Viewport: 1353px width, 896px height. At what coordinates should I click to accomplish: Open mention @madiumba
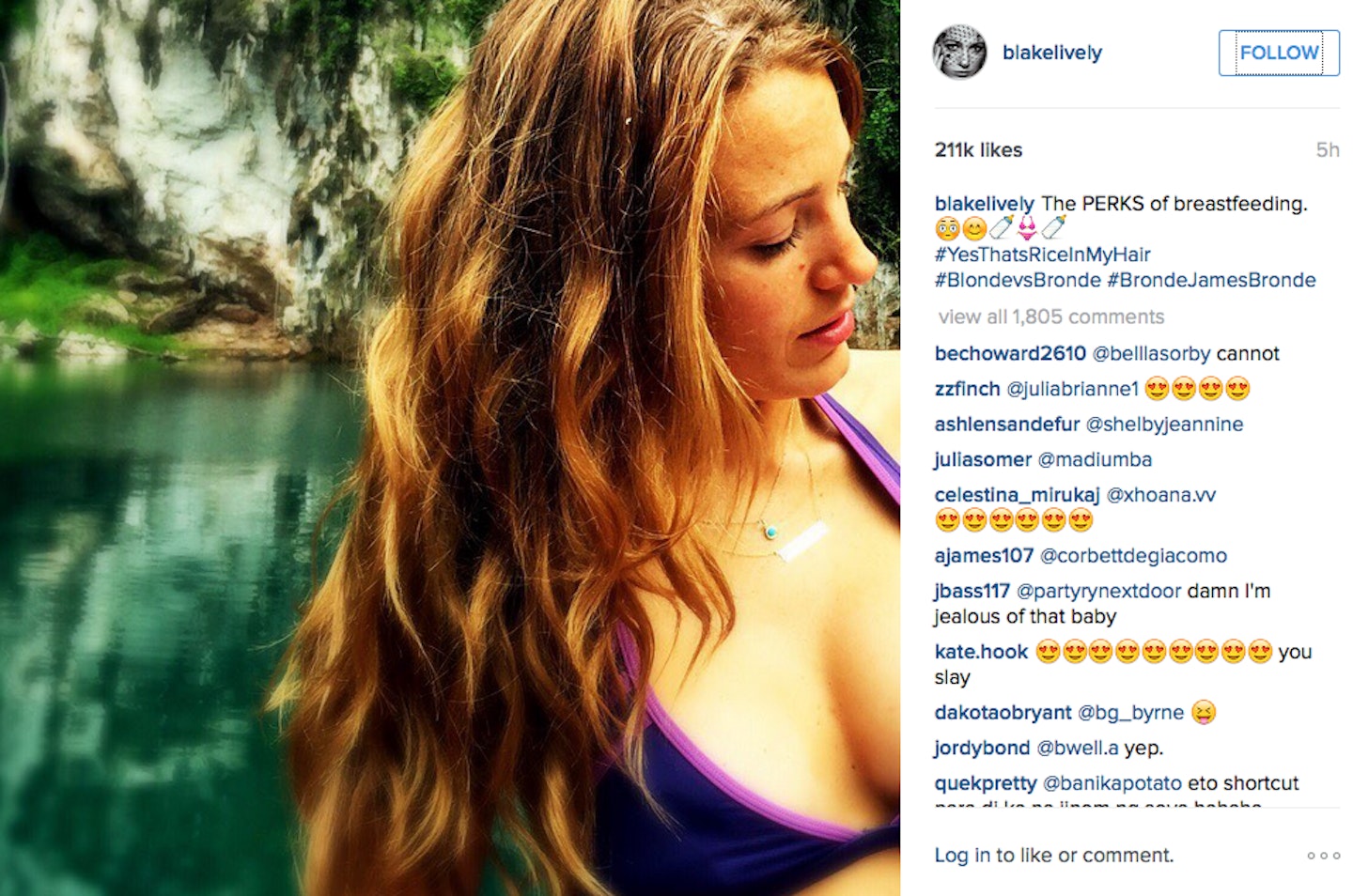pyautogui.click(x=1095, y=459)
